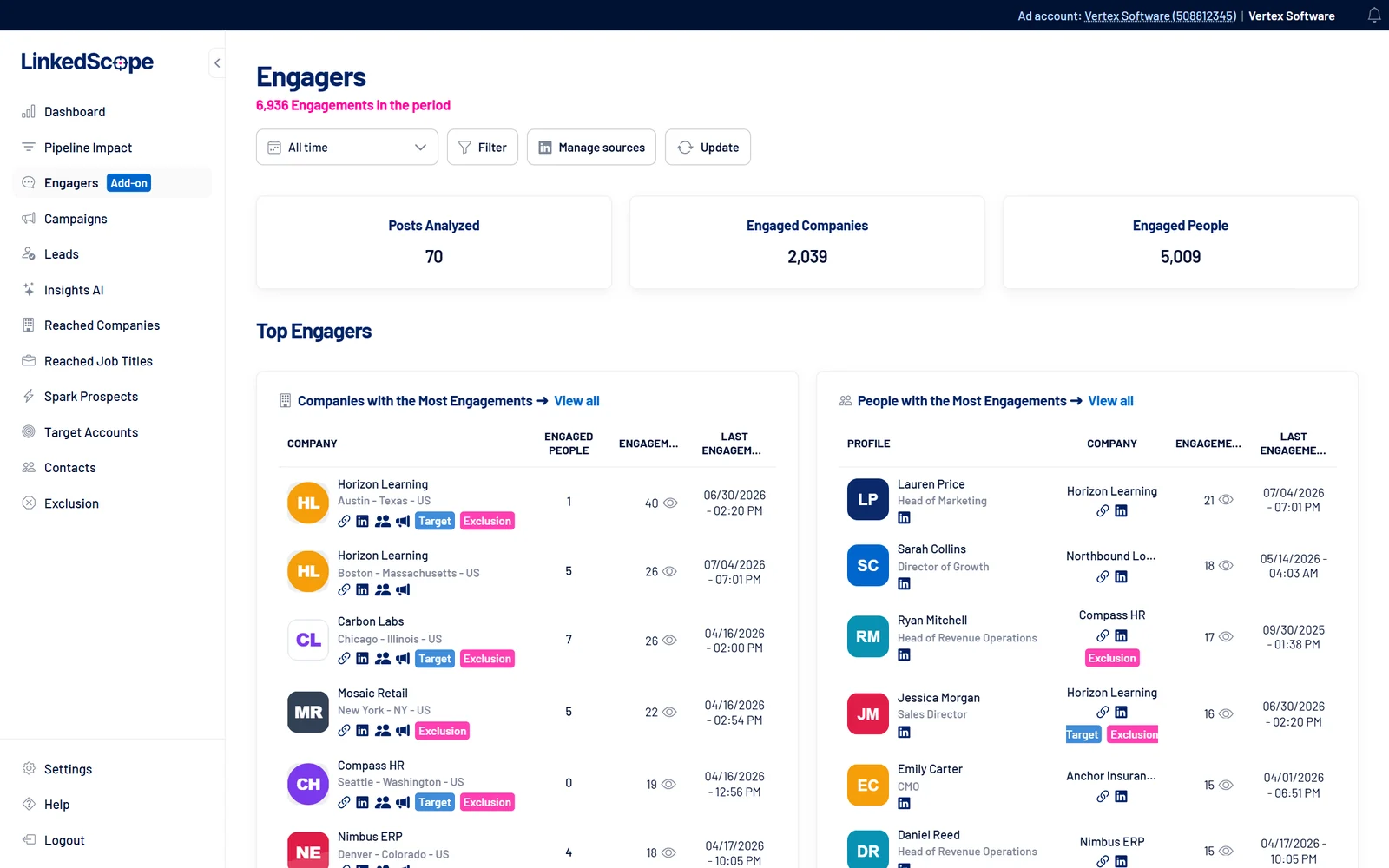Click the LinkedIn icon in Horizon Learning Boston row

click(362, 590)
